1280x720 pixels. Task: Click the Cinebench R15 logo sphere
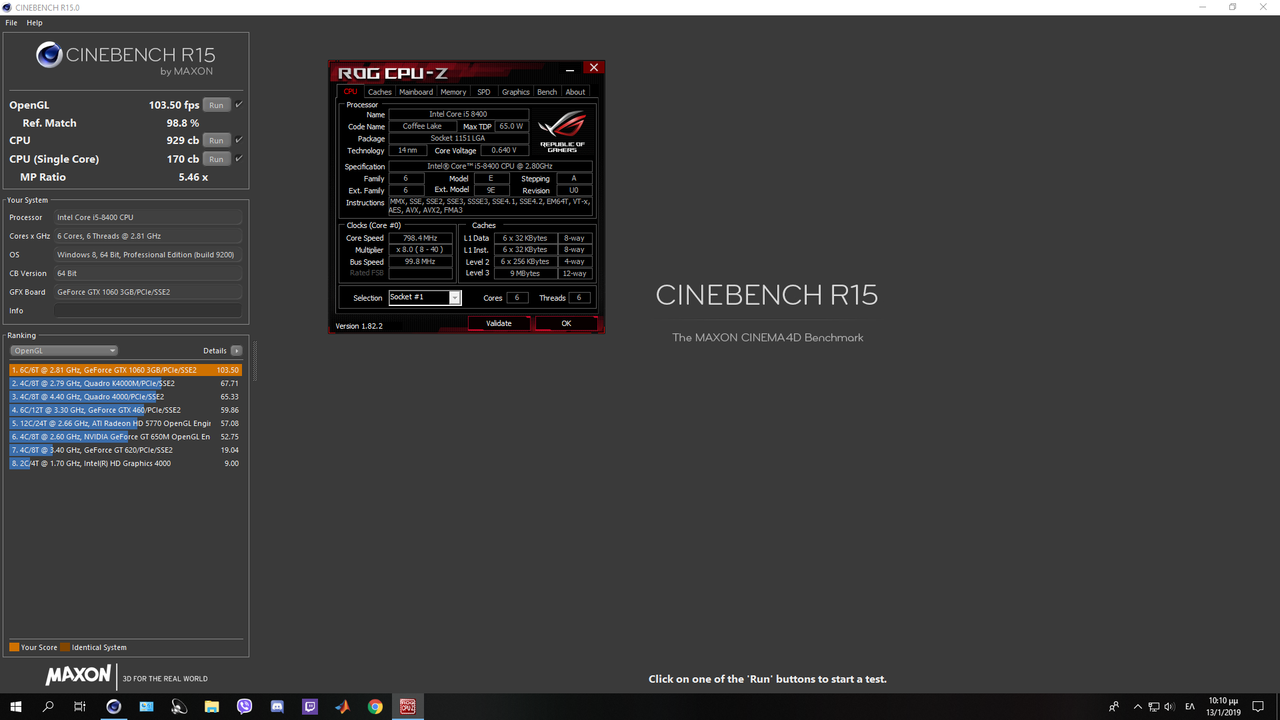(x=49, y=55)
